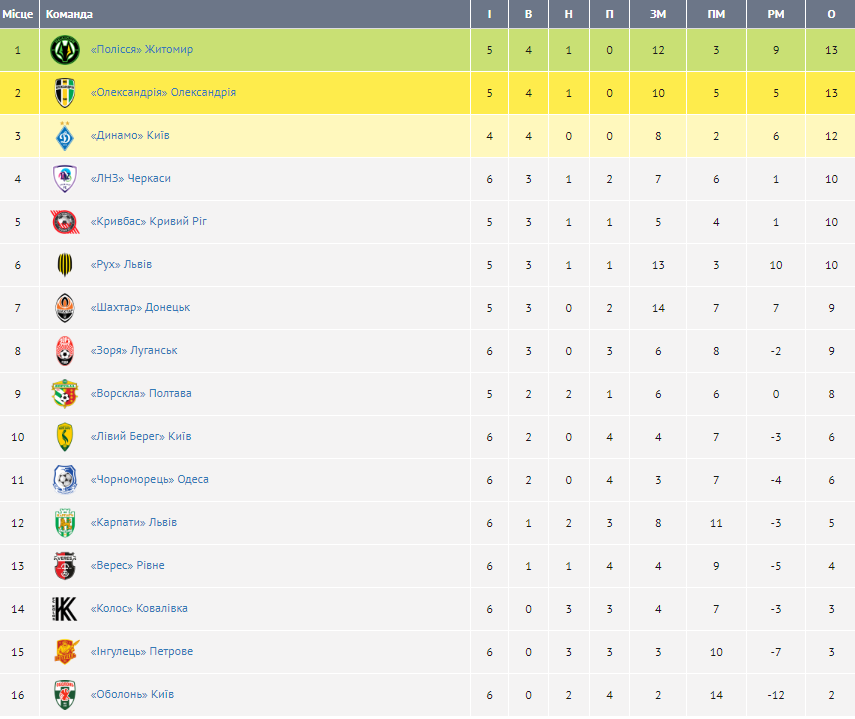Click the Shakhtar Donetsk club emblem
The height and width of the screenshot is (719, 855).
(x=65, y=307)
